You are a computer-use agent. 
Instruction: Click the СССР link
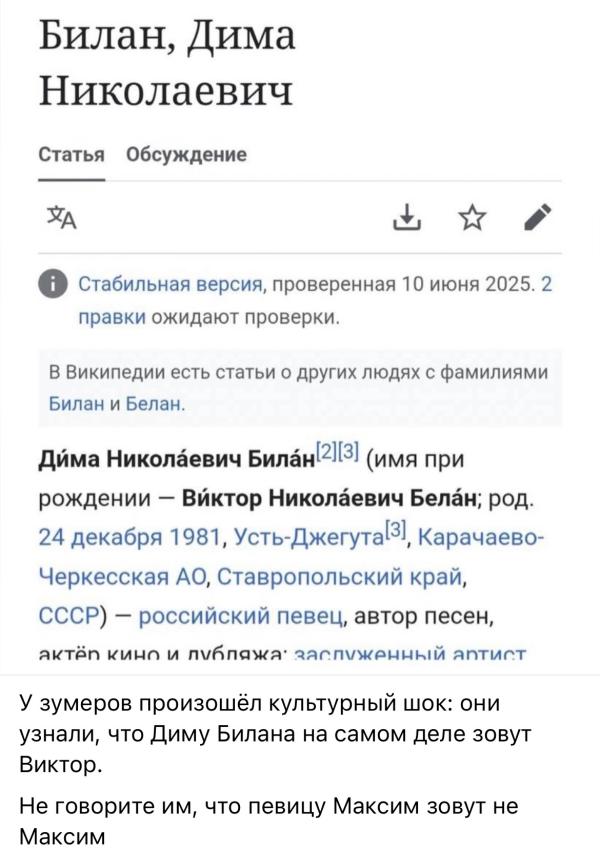tap(70, 613)
